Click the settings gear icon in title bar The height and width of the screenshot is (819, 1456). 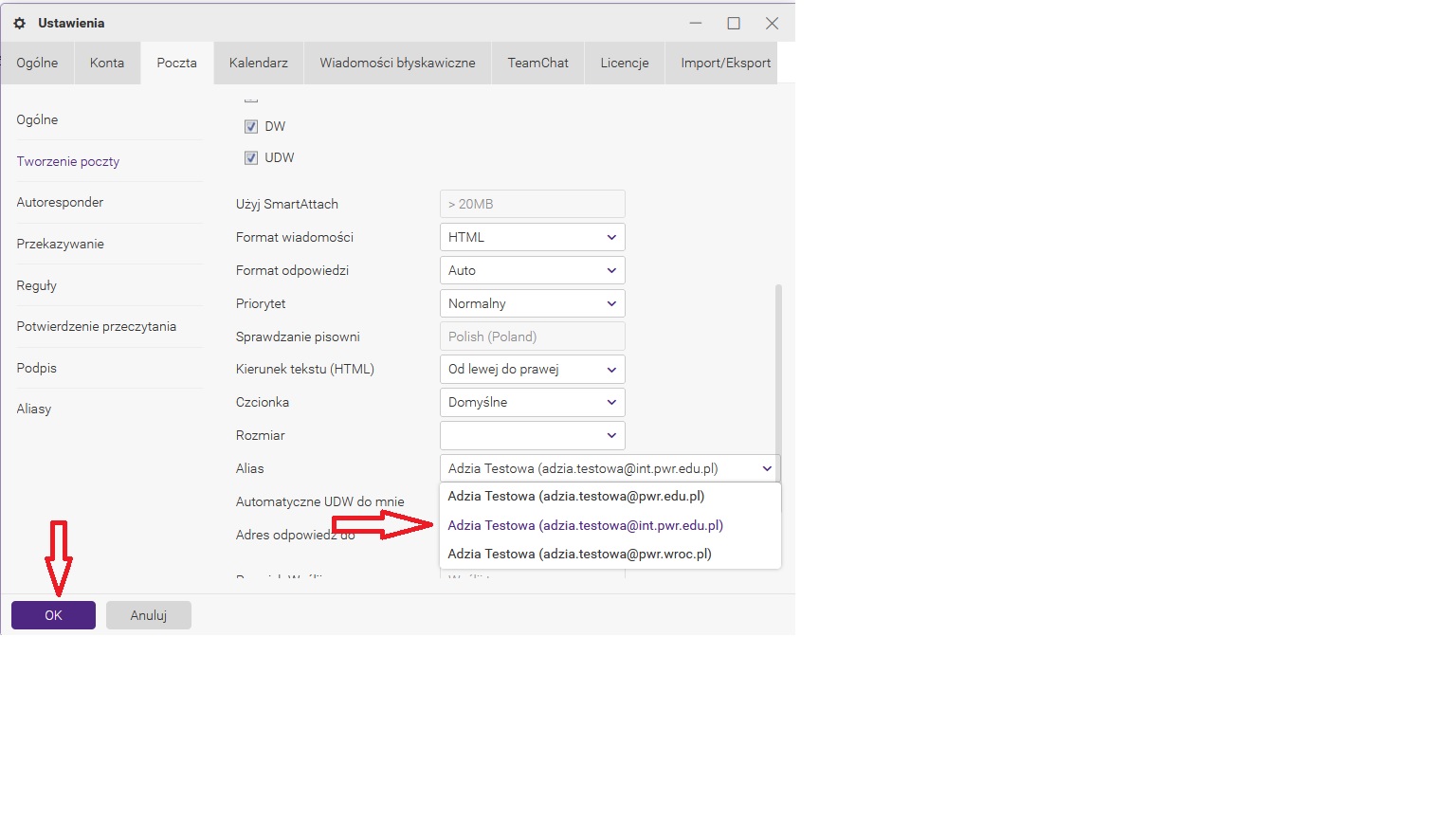19,23
